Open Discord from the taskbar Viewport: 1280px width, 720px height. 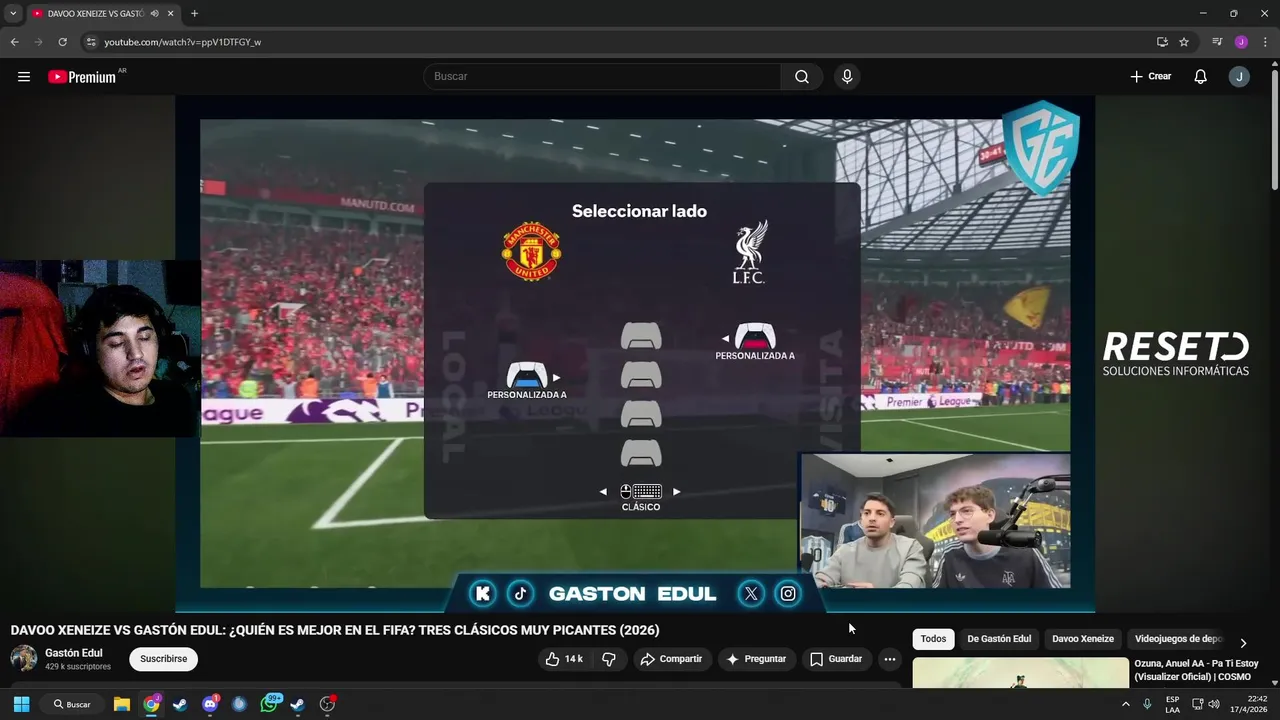[x=210, y=704]
